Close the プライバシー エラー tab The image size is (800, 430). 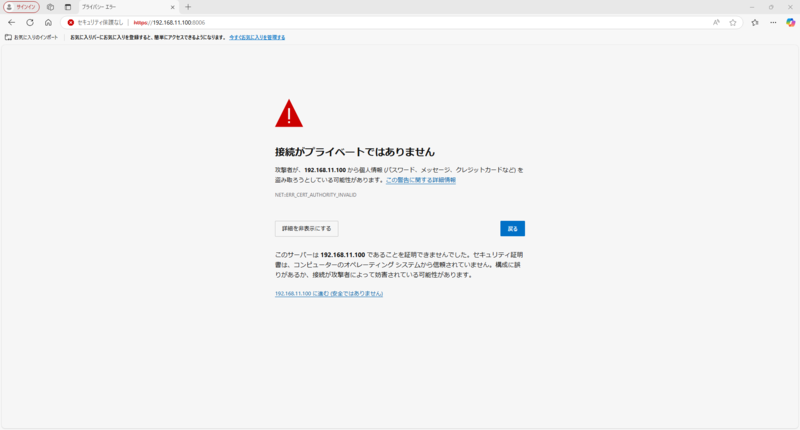coord(172,7)
